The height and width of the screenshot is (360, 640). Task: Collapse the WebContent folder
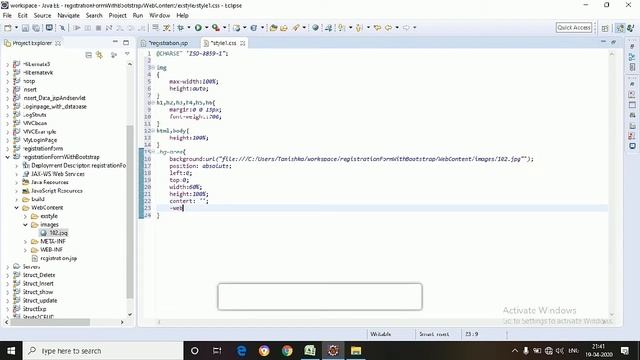tap(17, 207)
